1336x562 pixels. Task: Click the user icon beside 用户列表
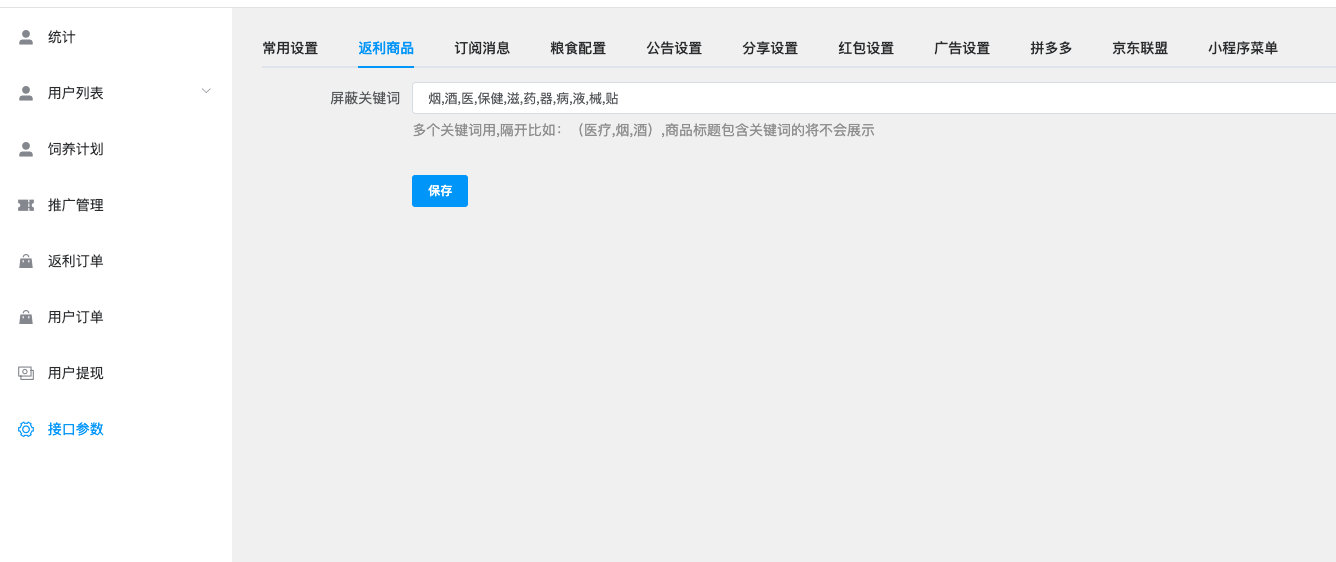pos(26,93)
